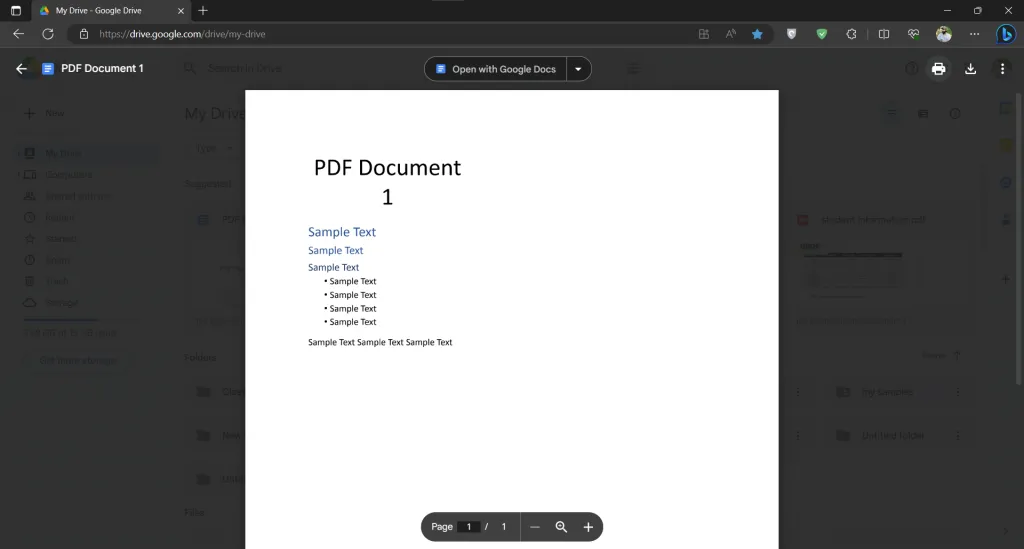The width and height of the screenshot is (1024, 549).
Task: Expand the Open with dropdown arrow
Action: click(578, 69)
